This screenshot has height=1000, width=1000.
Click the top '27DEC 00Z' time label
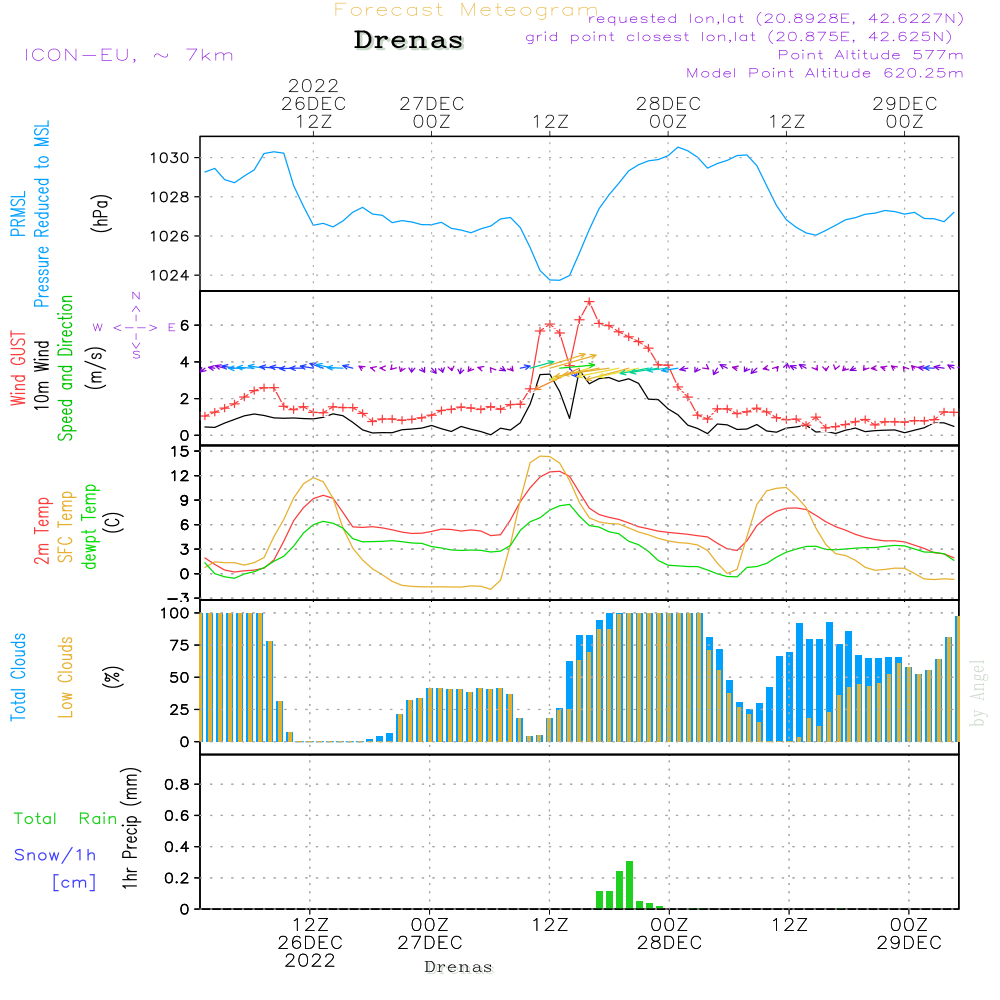point(432,113)
